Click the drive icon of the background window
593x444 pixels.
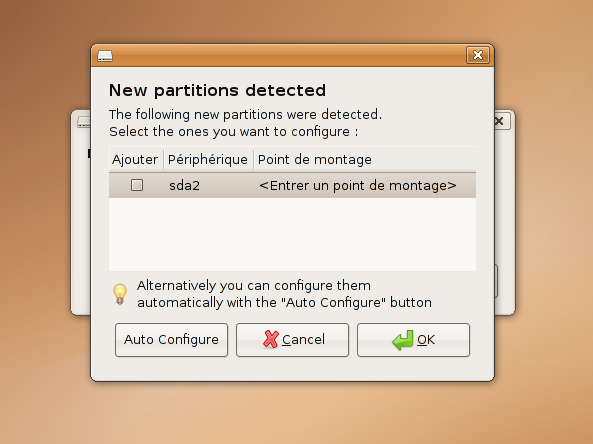(x=84, y=122)
